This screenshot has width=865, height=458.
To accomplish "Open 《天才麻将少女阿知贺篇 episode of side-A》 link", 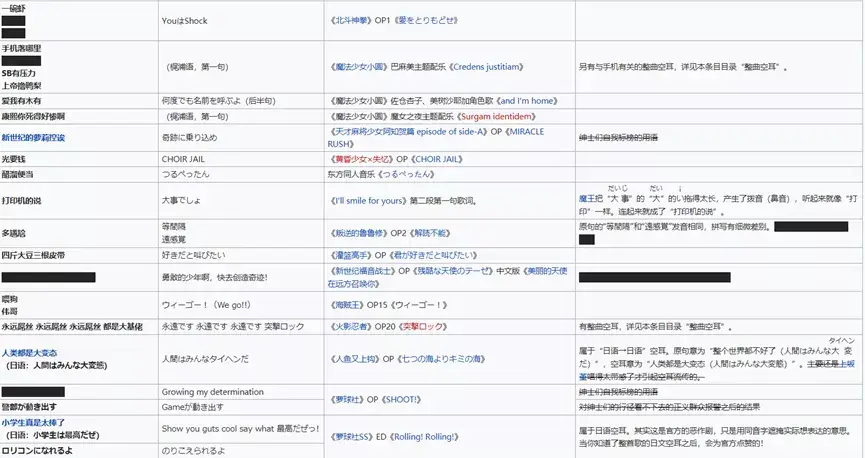I will point(409,132).
